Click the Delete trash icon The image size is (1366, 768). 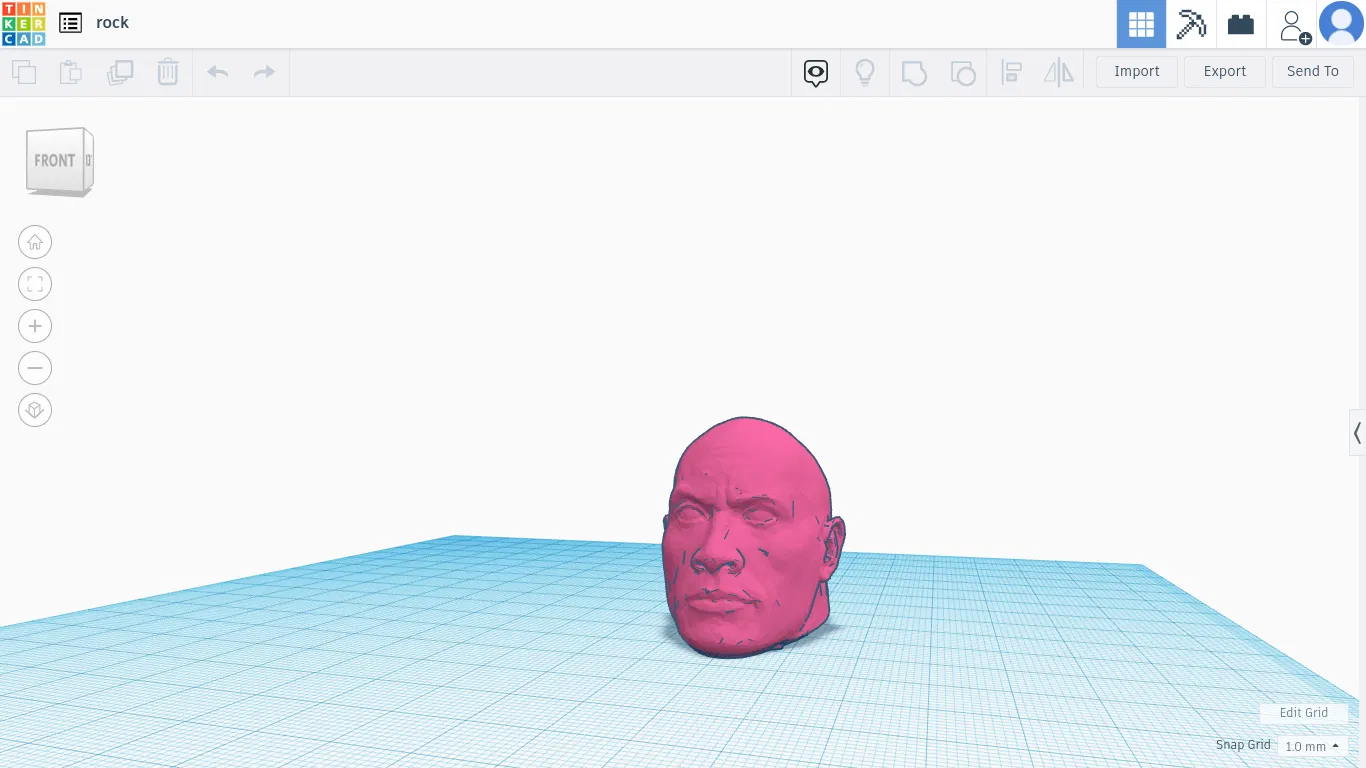pyautogui.click(x=168, y=72)
